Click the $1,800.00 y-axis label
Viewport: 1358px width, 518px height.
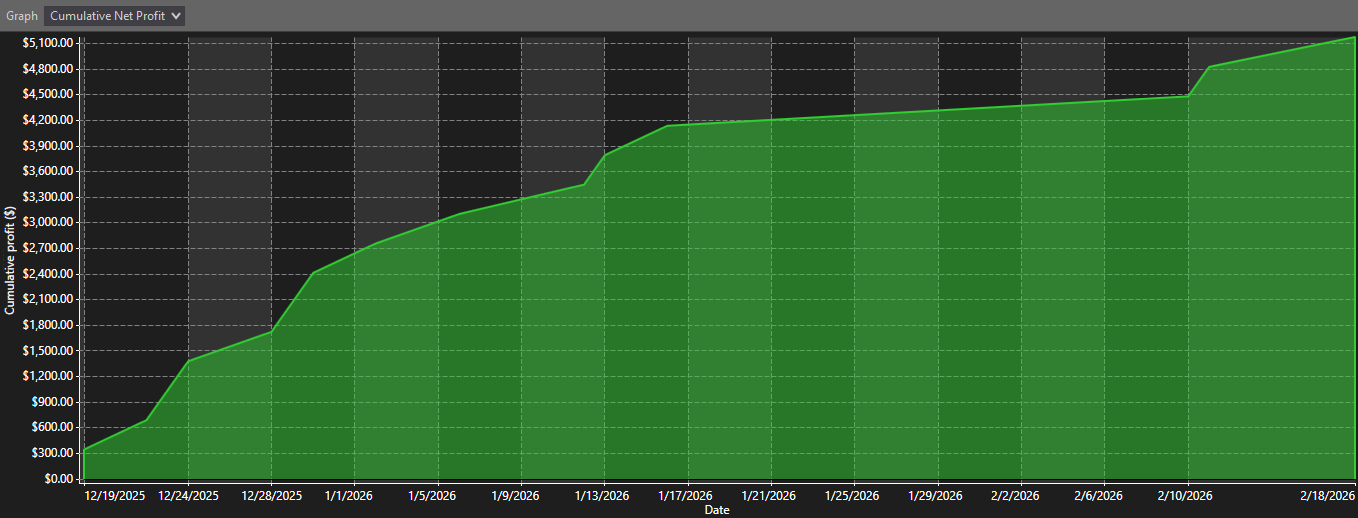48,325
